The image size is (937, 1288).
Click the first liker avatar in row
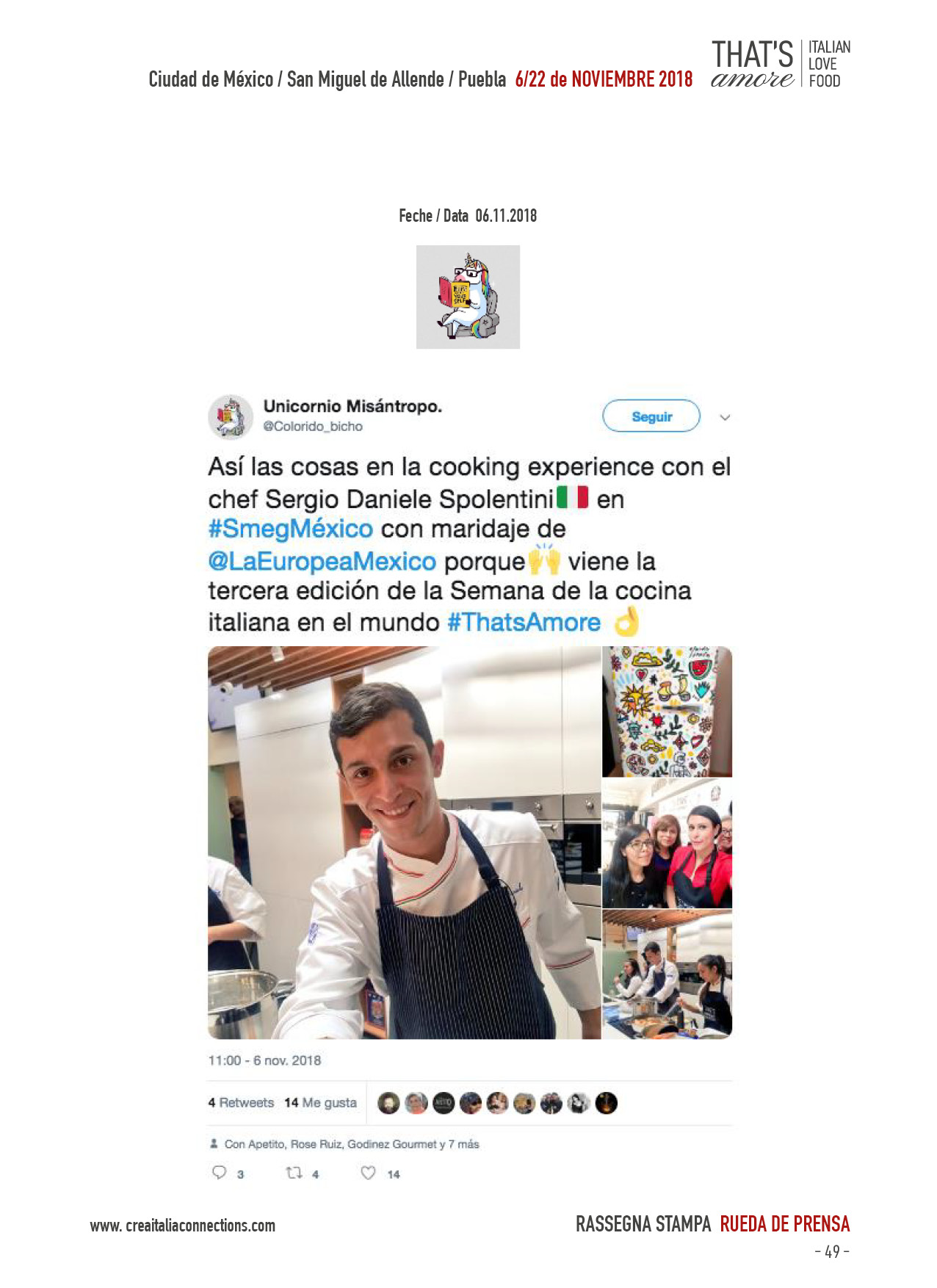click(388, 1103)
